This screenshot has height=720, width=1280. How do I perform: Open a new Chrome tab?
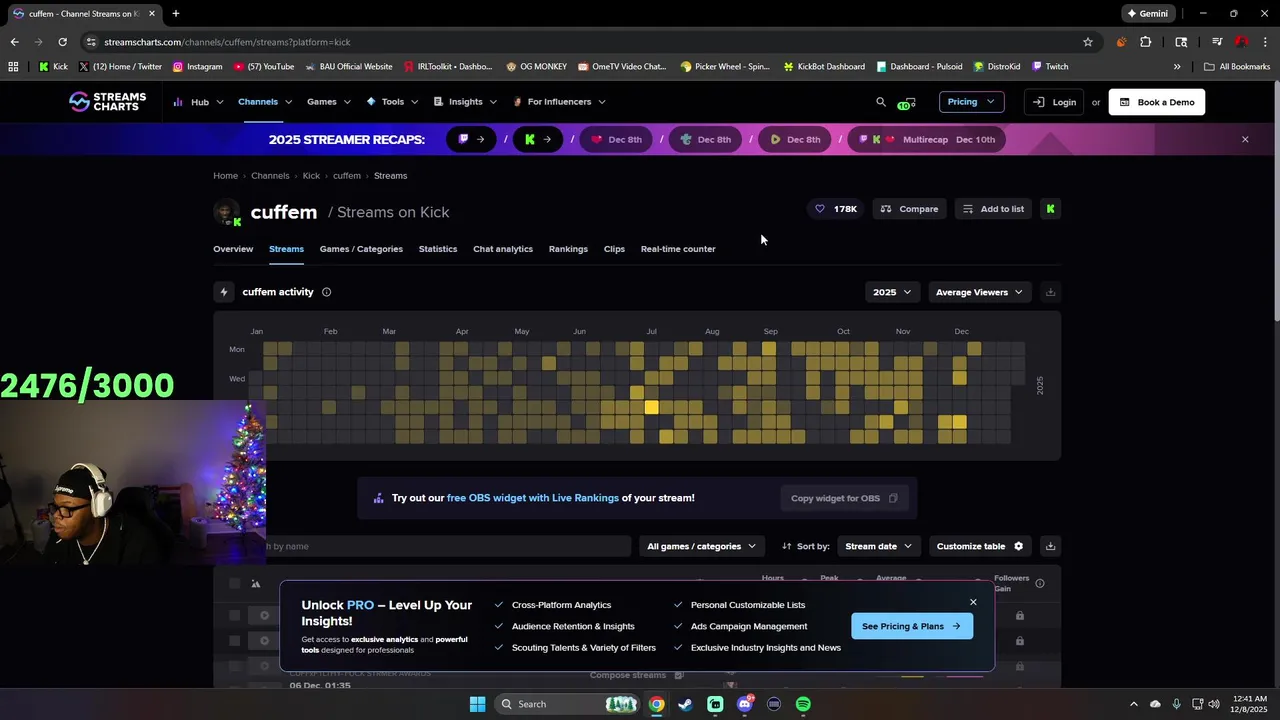pos(176,14)
